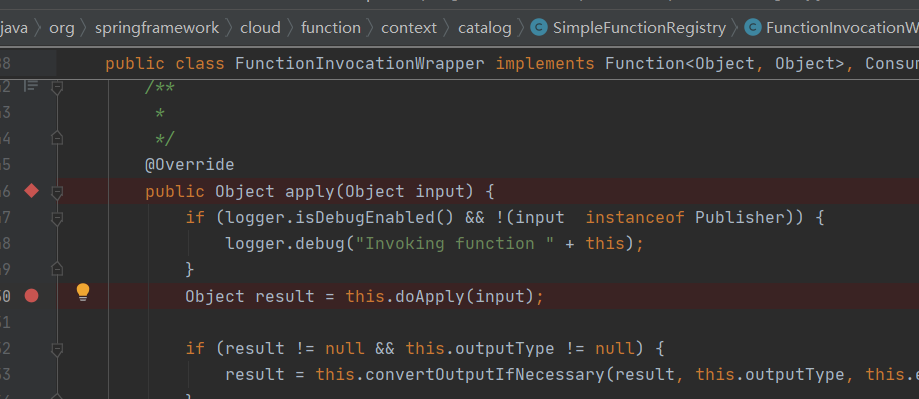Open the yellow lightbulb quick-fix menu
This screenshot has height=399, width=919.
(83, 292)
